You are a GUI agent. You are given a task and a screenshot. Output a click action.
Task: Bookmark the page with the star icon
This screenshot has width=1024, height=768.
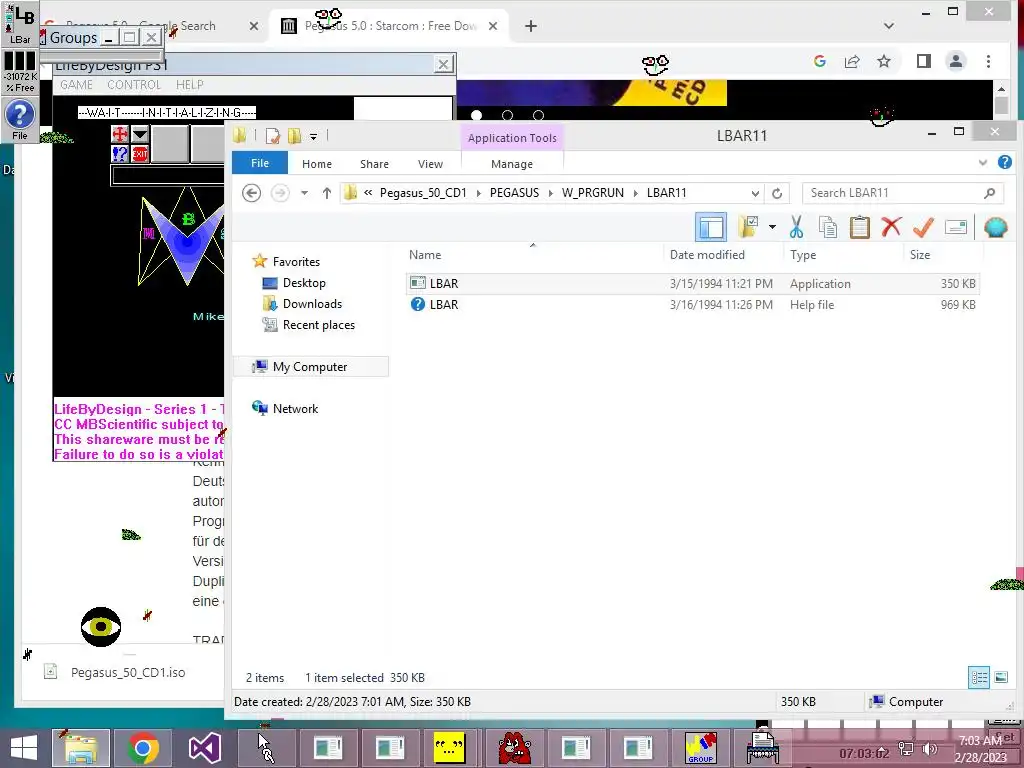click(x=884, y=61)
